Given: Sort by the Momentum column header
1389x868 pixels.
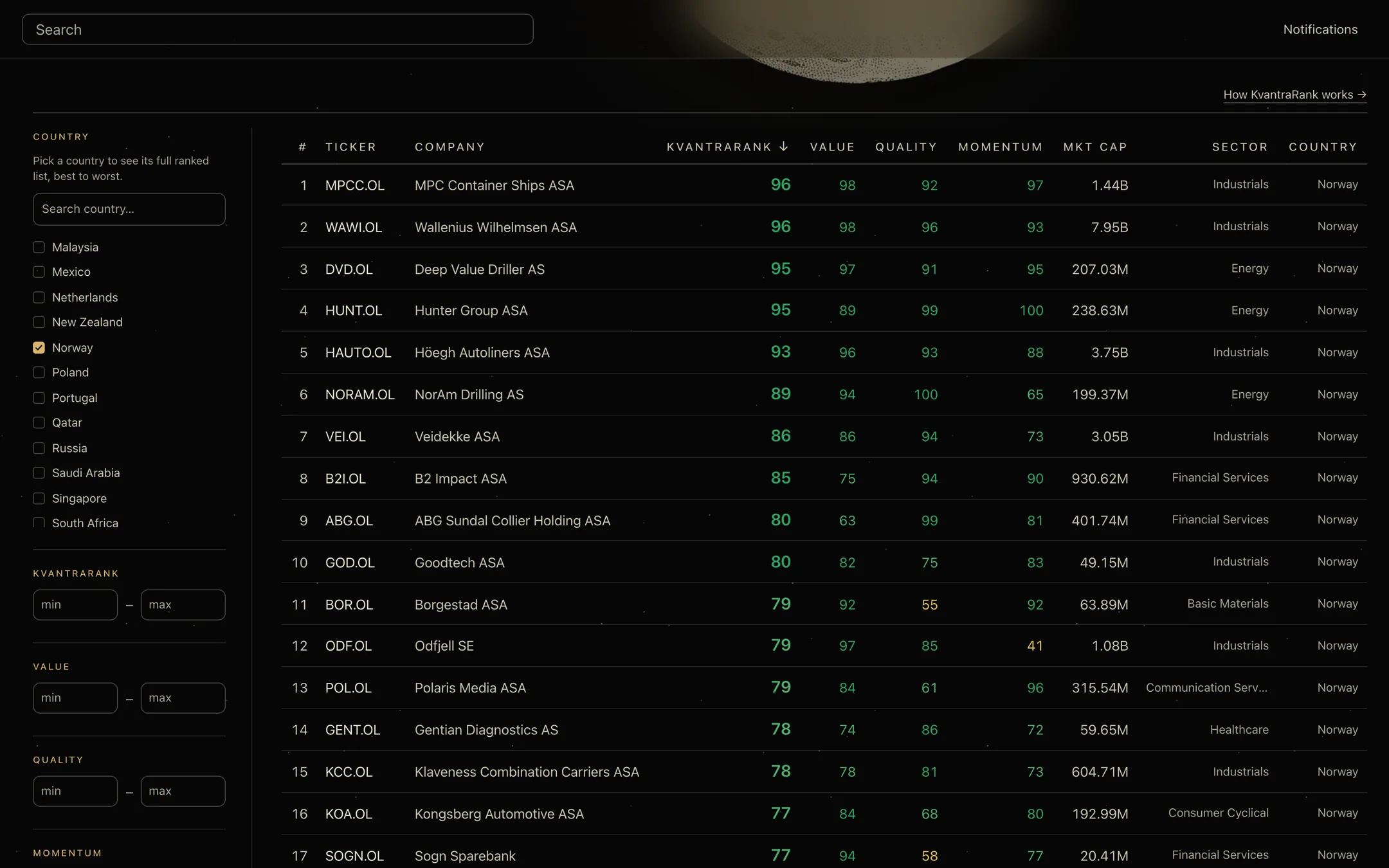Looking at the screenshot, I should pyautogui.click(x=1001, y=147).
